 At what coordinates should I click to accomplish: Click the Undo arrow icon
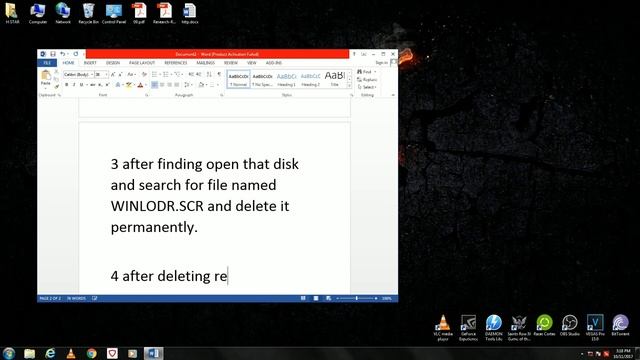tap(62, 54)
